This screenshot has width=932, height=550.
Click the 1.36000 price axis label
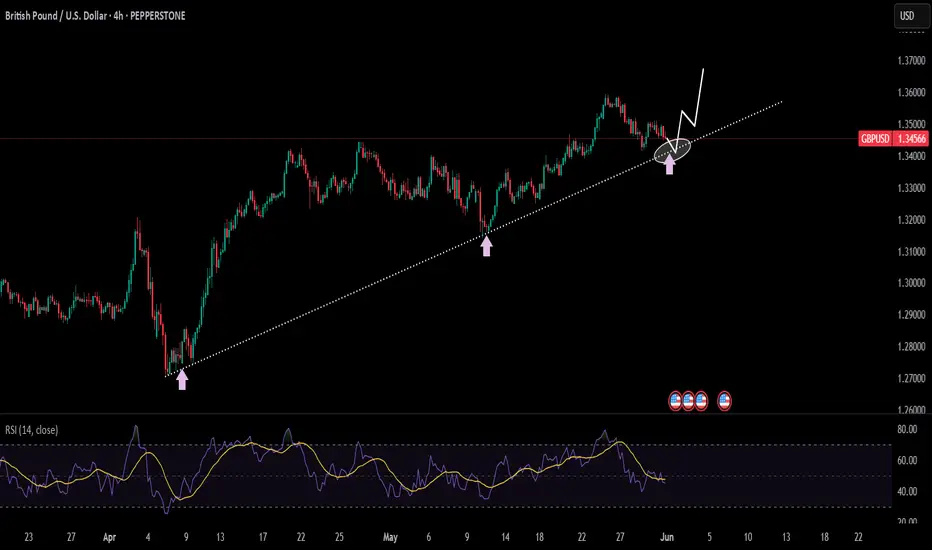tap(911, 93)
